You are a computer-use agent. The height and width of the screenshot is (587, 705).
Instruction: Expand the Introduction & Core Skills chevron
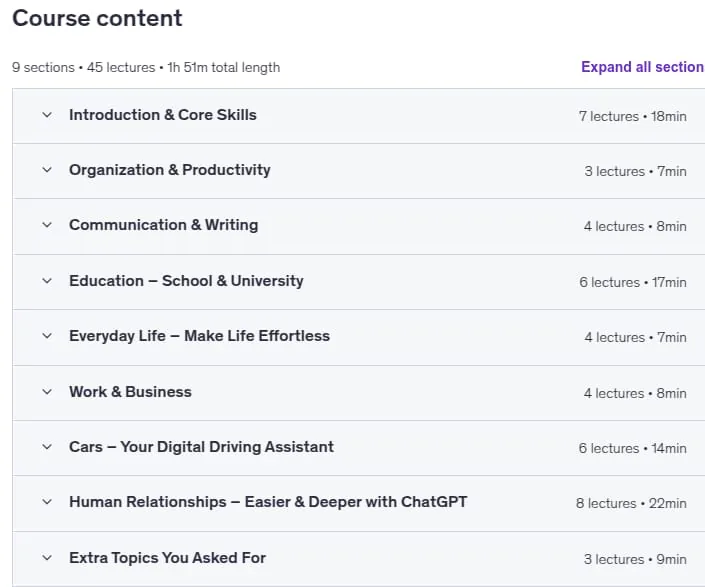tap(47, 115)
